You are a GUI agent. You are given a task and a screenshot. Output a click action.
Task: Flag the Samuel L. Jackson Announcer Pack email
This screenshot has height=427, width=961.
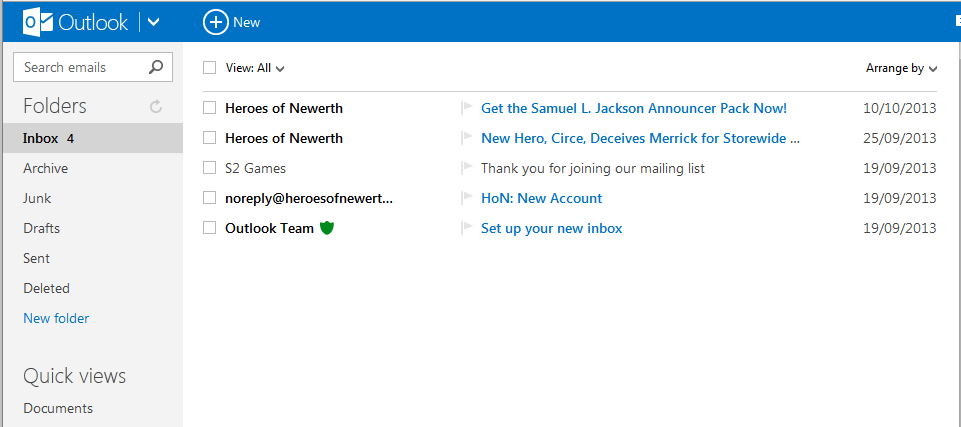[468, 108]
